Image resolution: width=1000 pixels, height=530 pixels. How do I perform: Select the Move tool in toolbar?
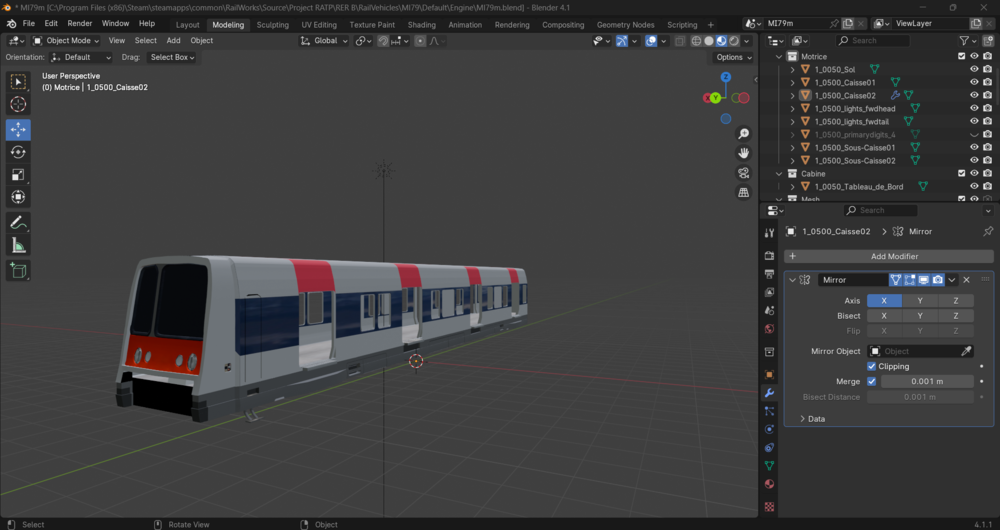(18, 129)
